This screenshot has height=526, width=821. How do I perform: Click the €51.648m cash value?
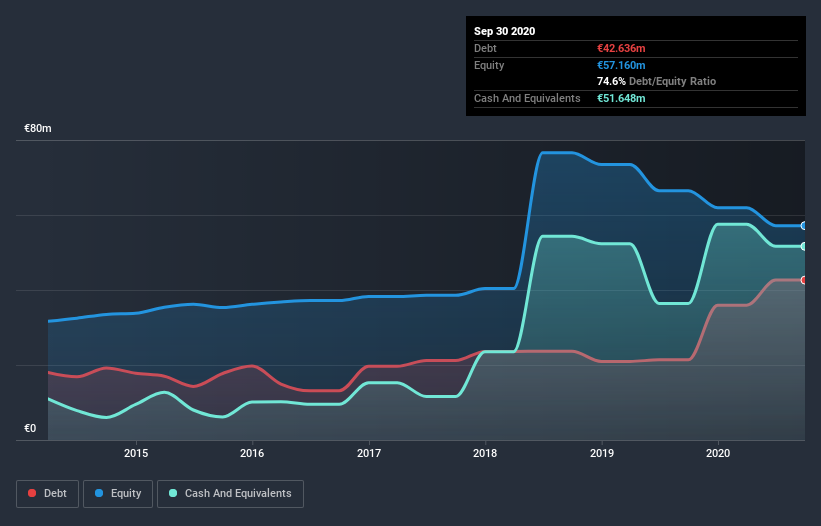point(621,98)
